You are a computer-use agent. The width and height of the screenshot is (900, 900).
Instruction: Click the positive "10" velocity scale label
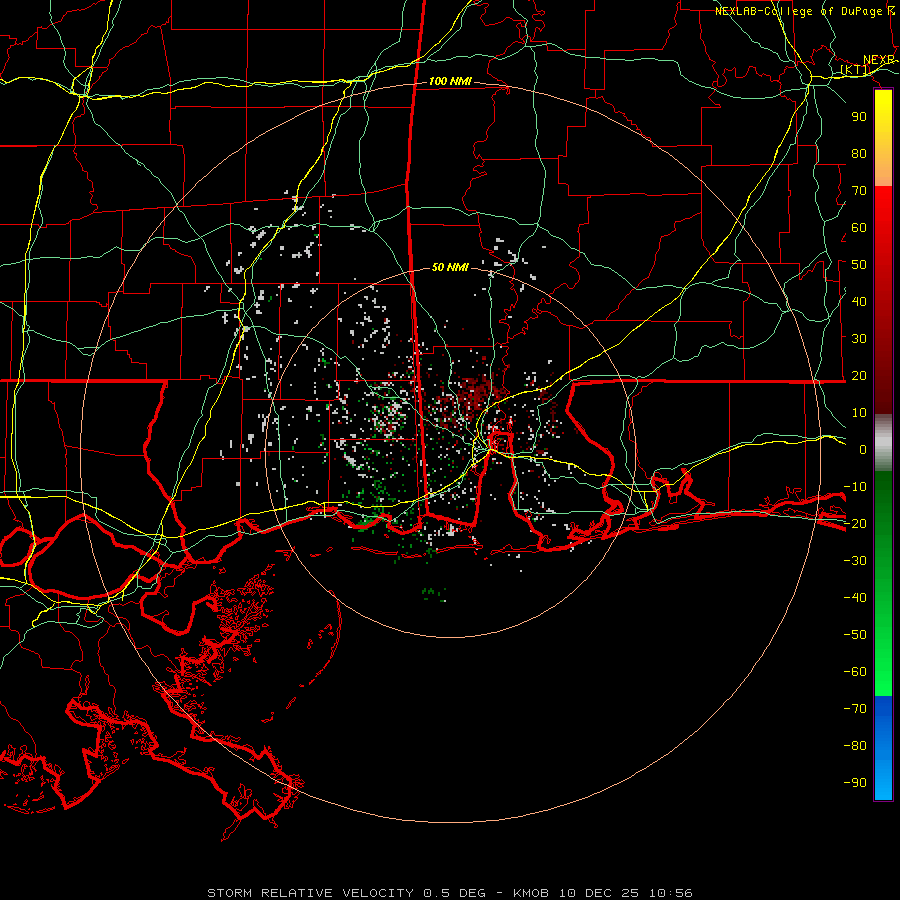point(859,413)
